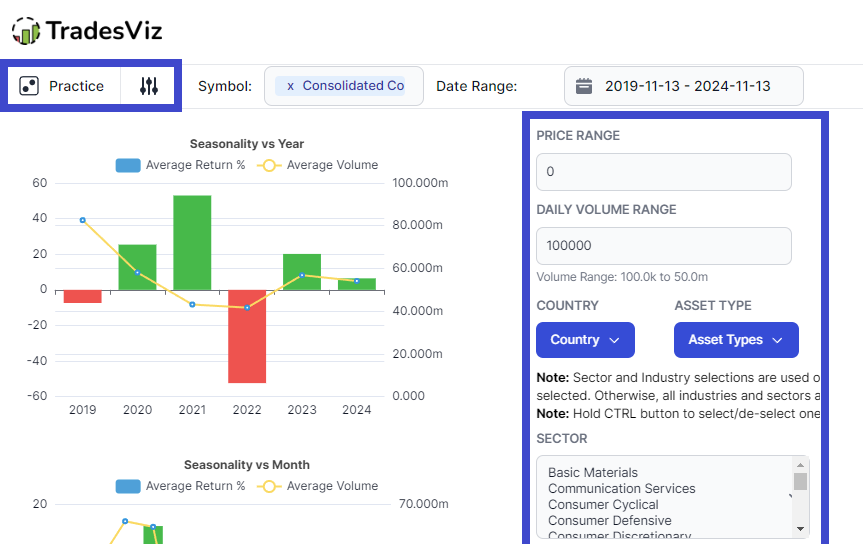Remove Consolidated Co symbol with x
863x544 pixels.
pos(290,86)
